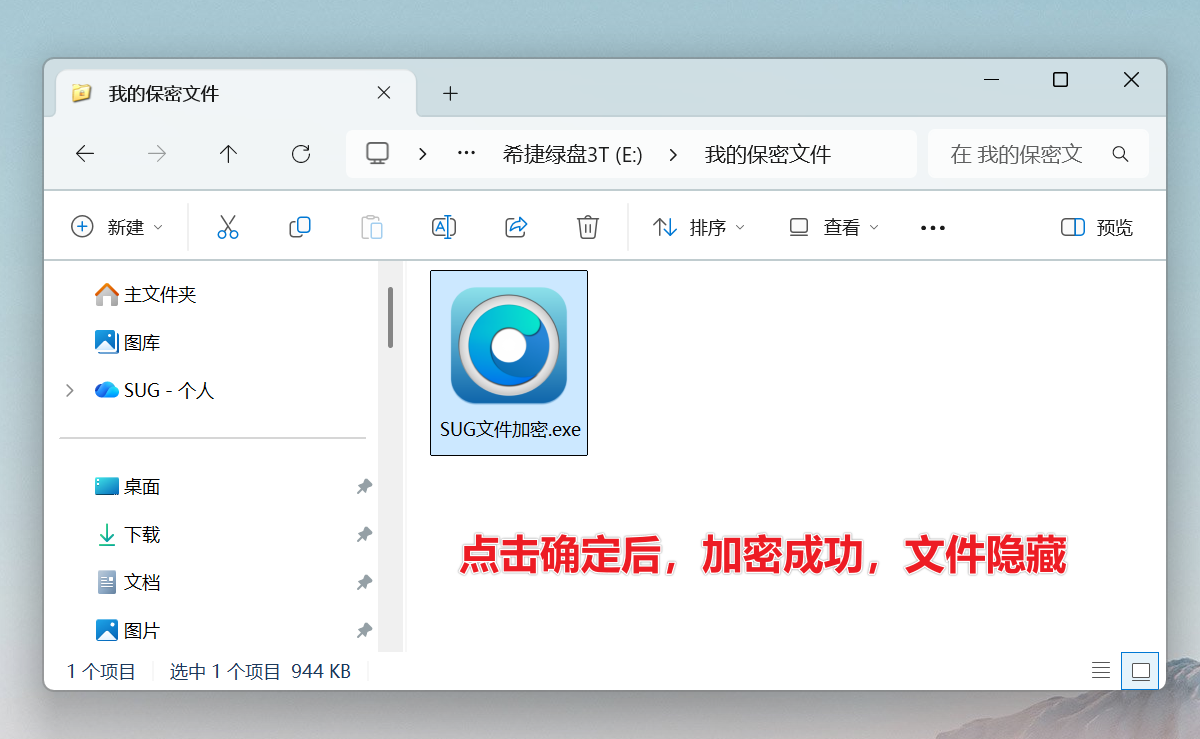
Task: Add a new tab
Action: pos(450,94)
